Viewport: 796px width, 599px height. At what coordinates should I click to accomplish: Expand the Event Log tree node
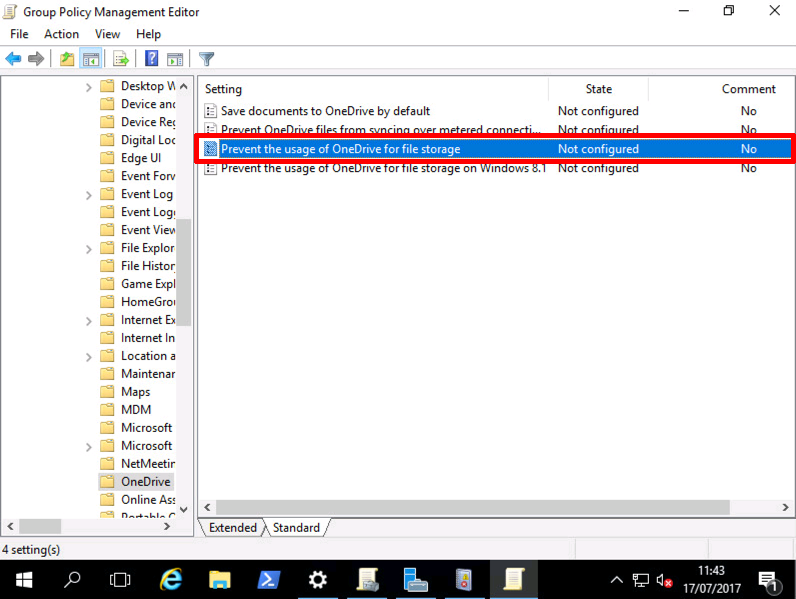pyautogui.click(x=88, y=195)
